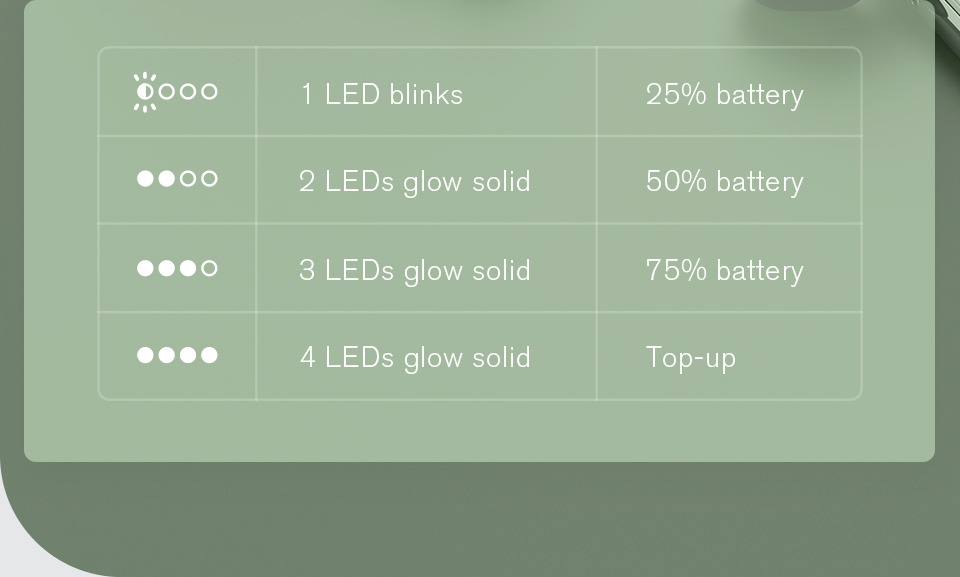Select the "4 LEDs glow solid" text
The width and height of the screenshot is (960, 577).
coord(414,358)
